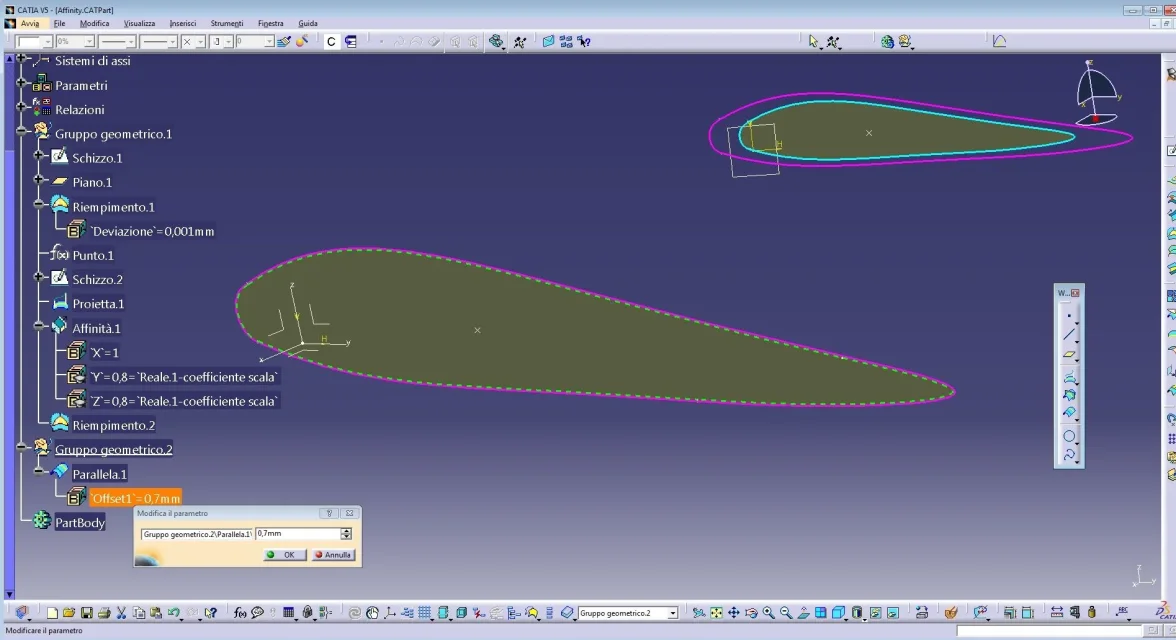Expand the Piano.1 tree node
The height and width of the screenshot is (640, 1176).
click(x=39, y=179)
